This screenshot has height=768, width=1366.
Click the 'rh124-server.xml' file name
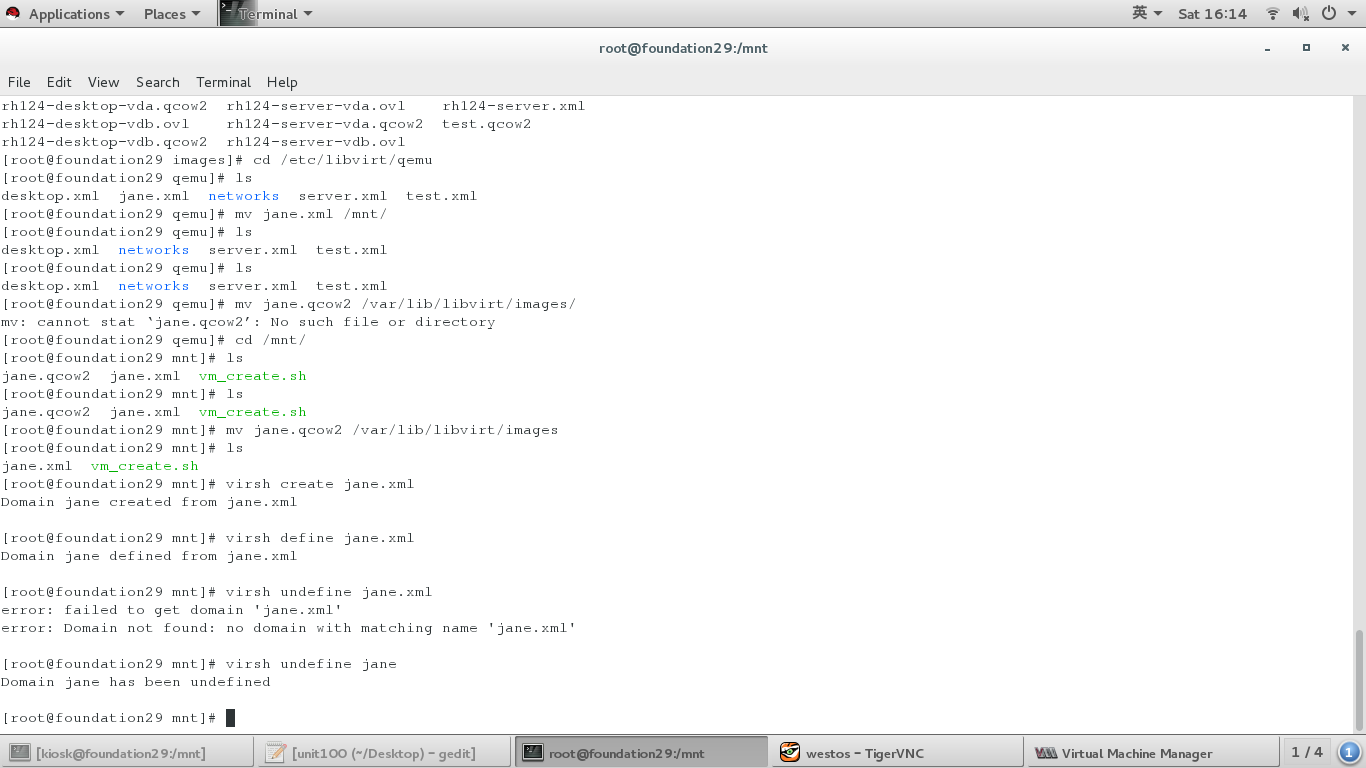(514, 106)
